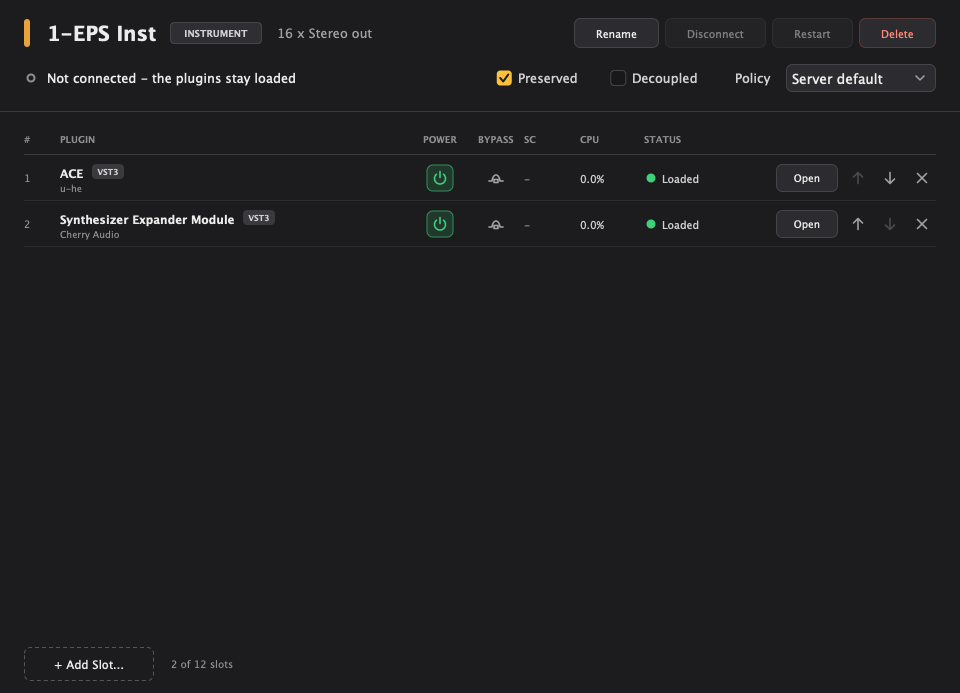Toggle power for Synthesizer Expander Module
The image size is (960, 693).
440,224
